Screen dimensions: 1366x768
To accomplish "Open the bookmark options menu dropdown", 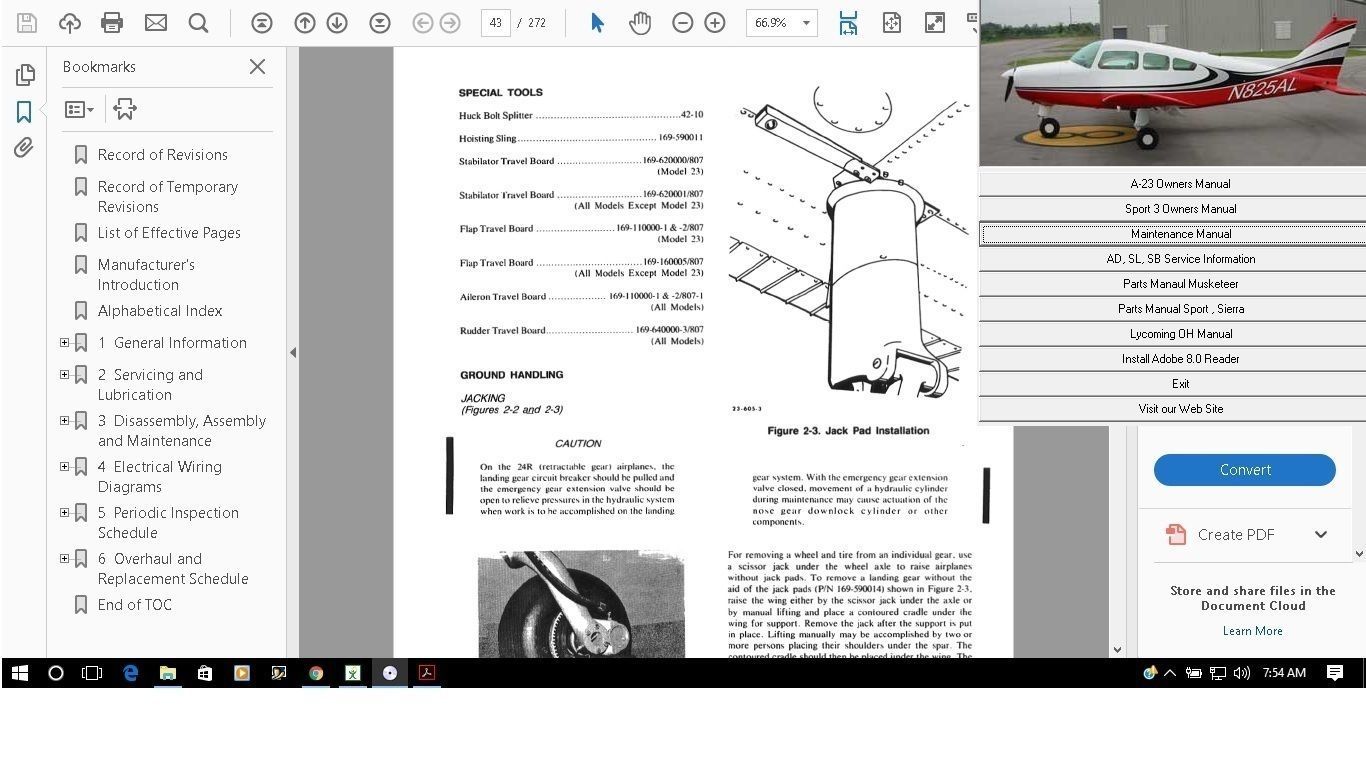I will click(79, 109).
